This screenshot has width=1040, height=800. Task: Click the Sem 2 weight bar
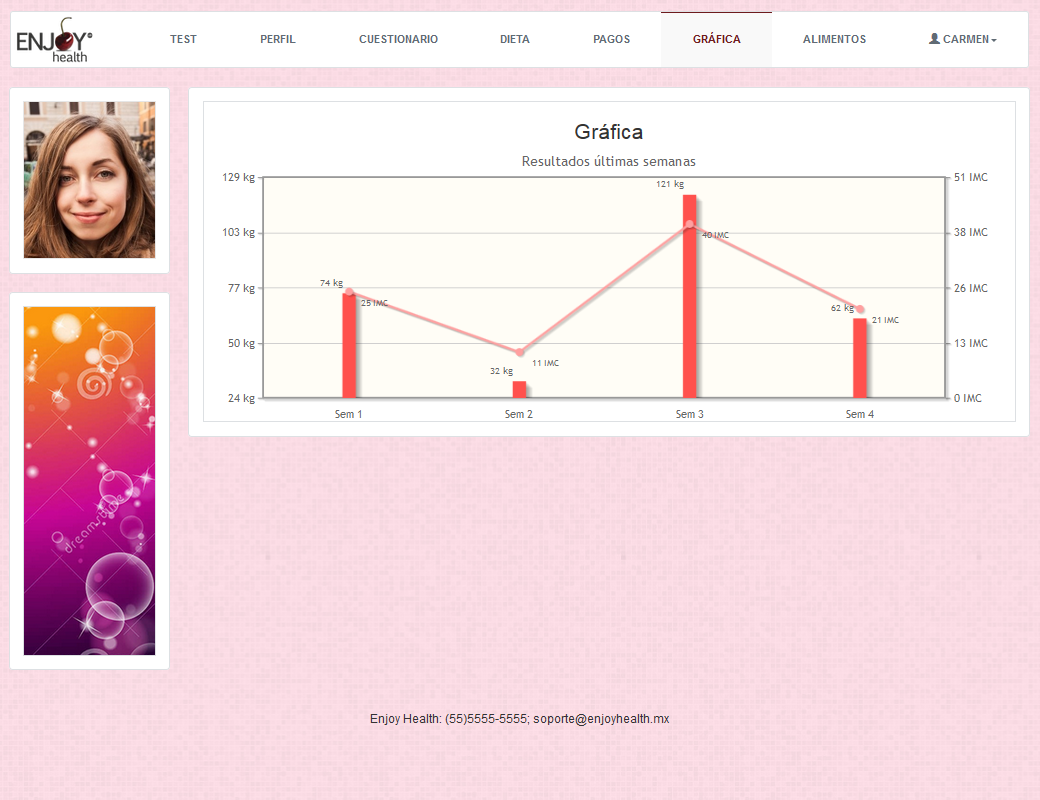(519, 390)
